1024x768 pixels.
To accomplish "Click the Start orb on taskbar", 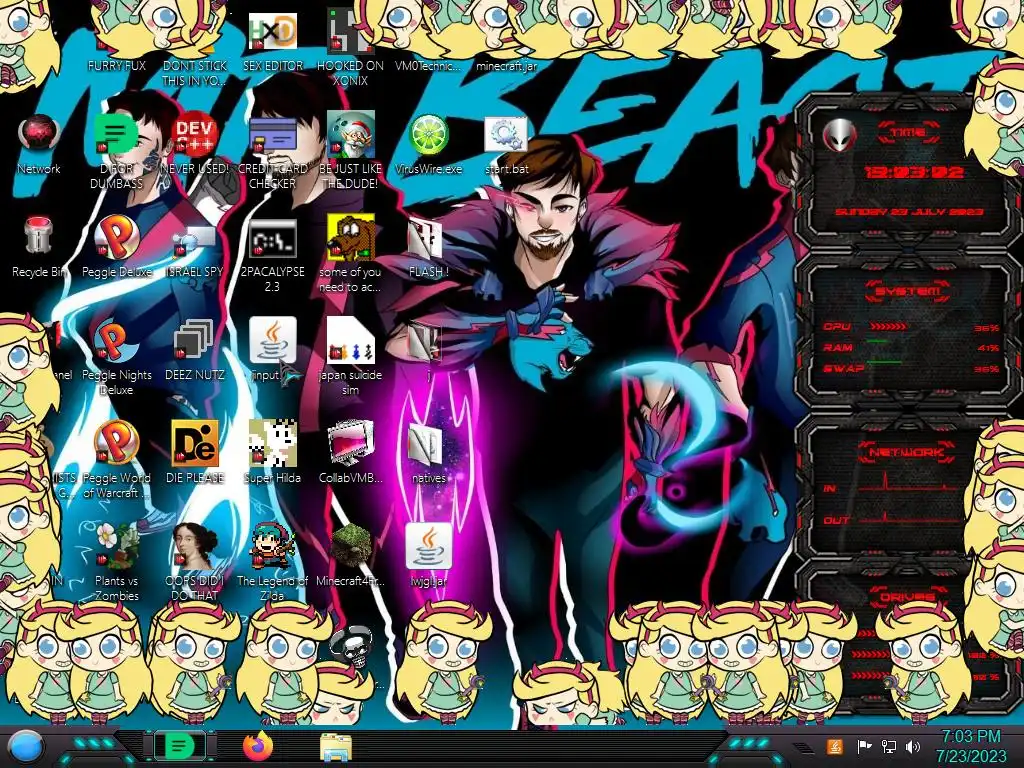I will click(25, 747).
